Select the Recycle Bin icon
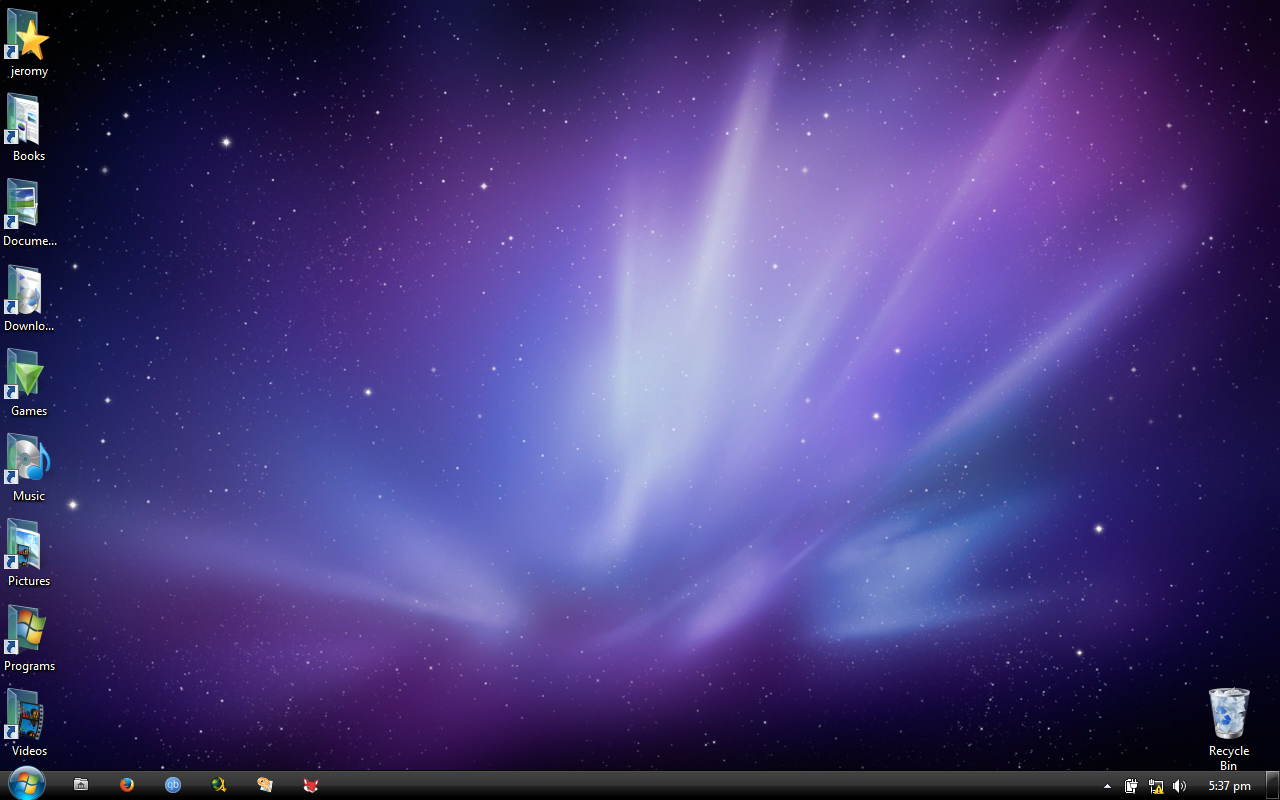 1229,728
